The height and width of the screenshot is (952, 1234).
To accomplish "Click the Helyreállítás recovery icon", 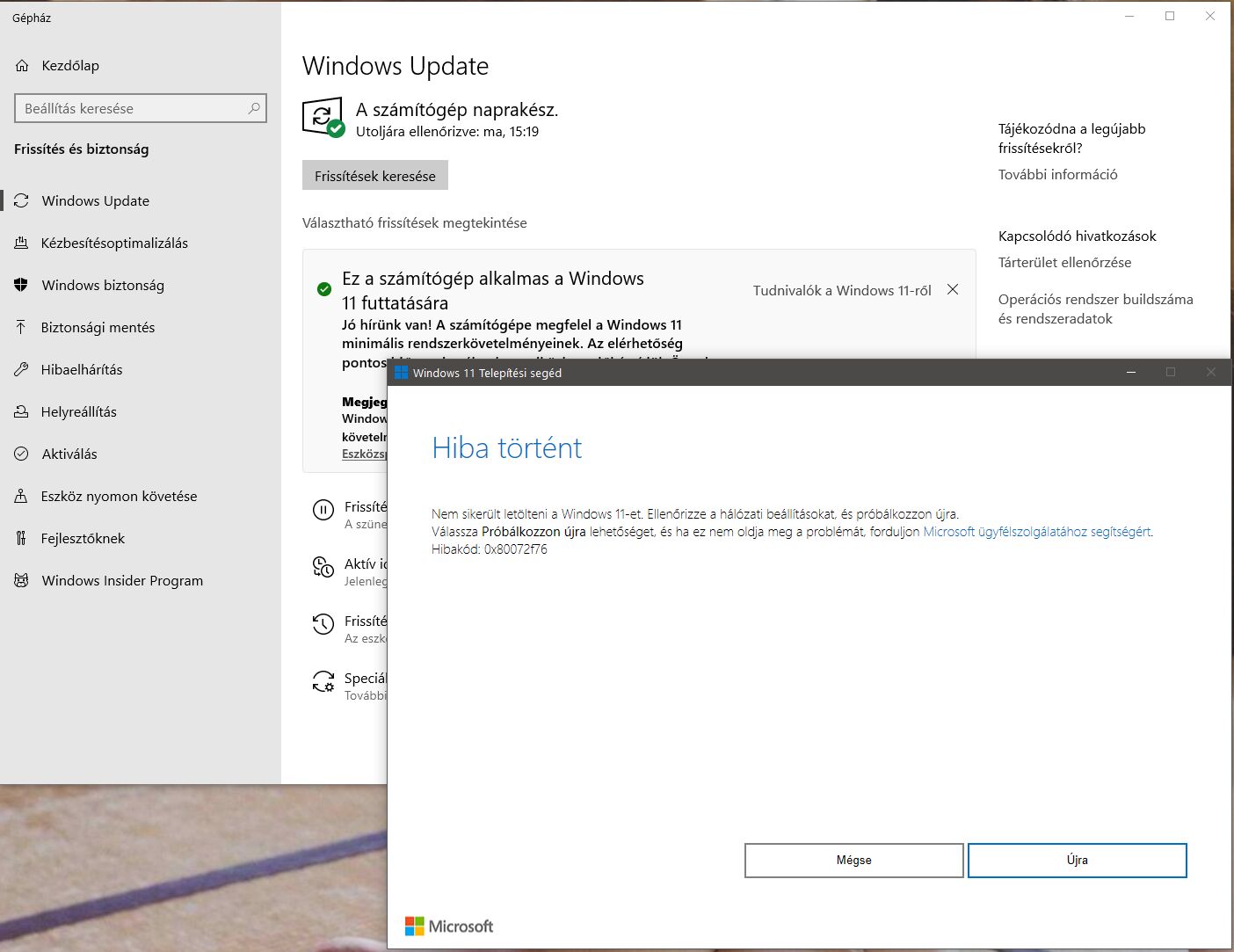I will point(21,411).
